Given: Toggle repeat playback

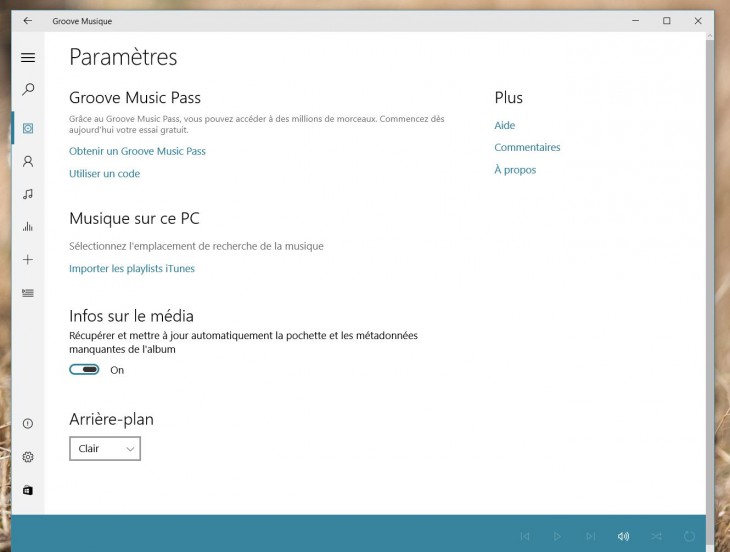Looking at the screenshot, I should 689,536.
